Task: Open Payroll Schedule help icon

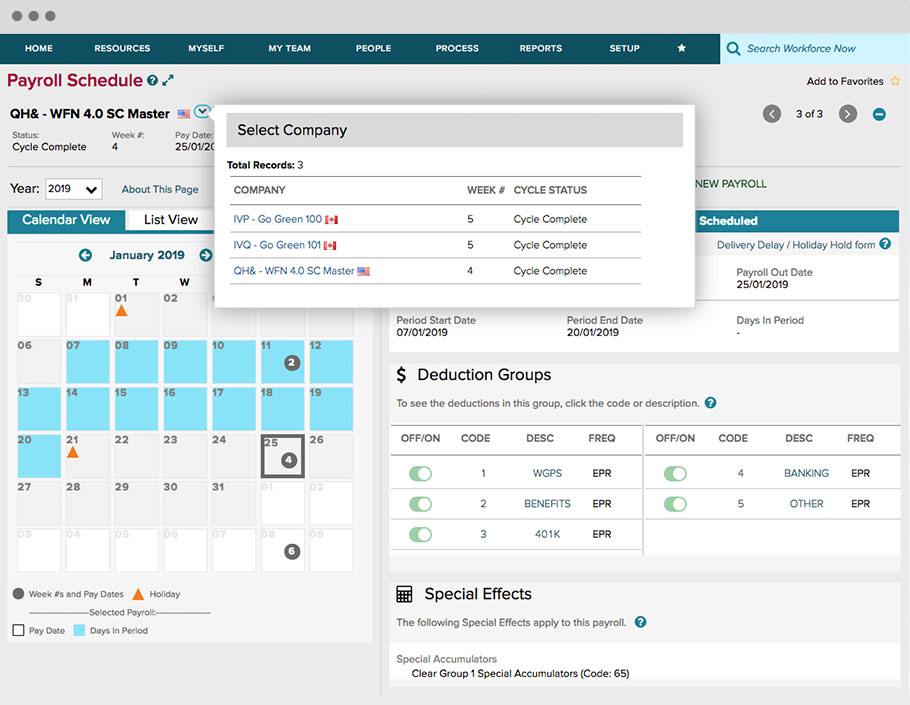Action: (x=152, y=81)
